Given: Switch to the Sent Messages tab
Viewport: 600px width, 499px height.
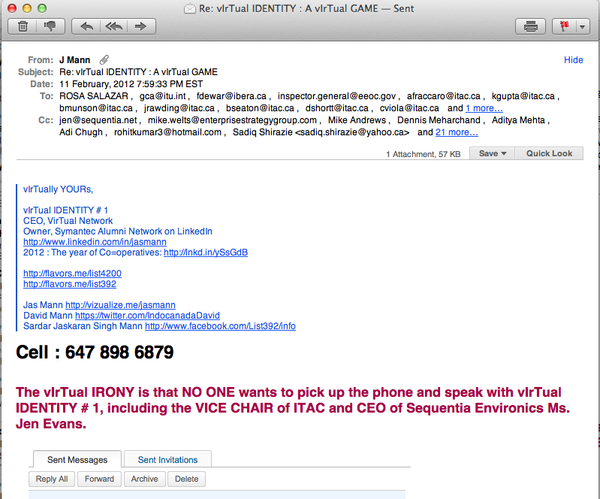Looking at the screenshot, I should point(77,460).
